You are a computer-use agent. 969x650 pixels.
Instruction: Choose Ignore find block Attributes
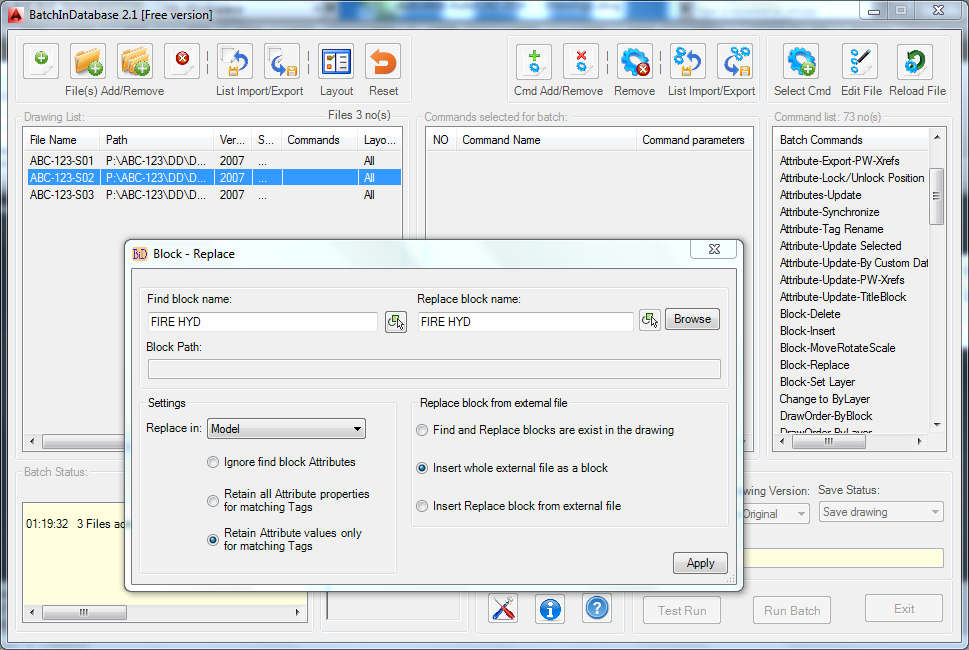(212, 462)
